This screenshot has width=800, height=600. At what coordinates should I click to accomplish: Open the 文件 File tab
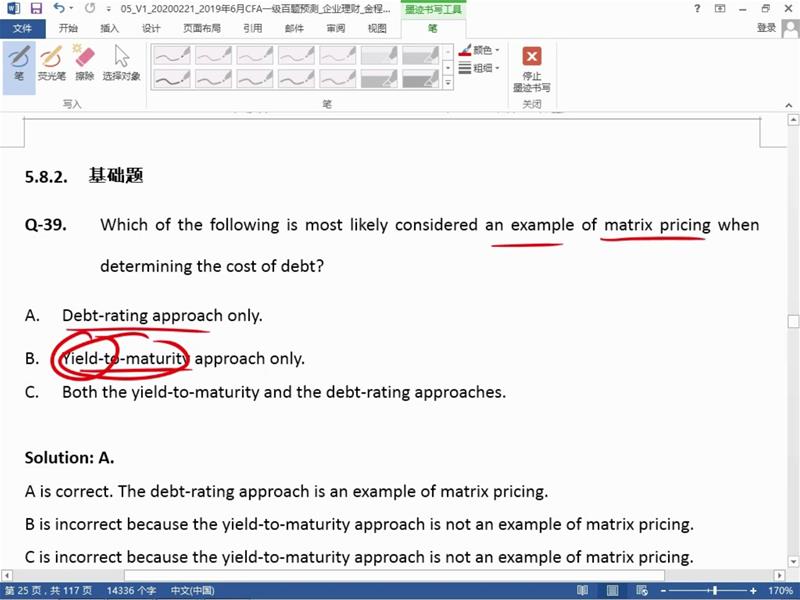click(x=22, y=28)
